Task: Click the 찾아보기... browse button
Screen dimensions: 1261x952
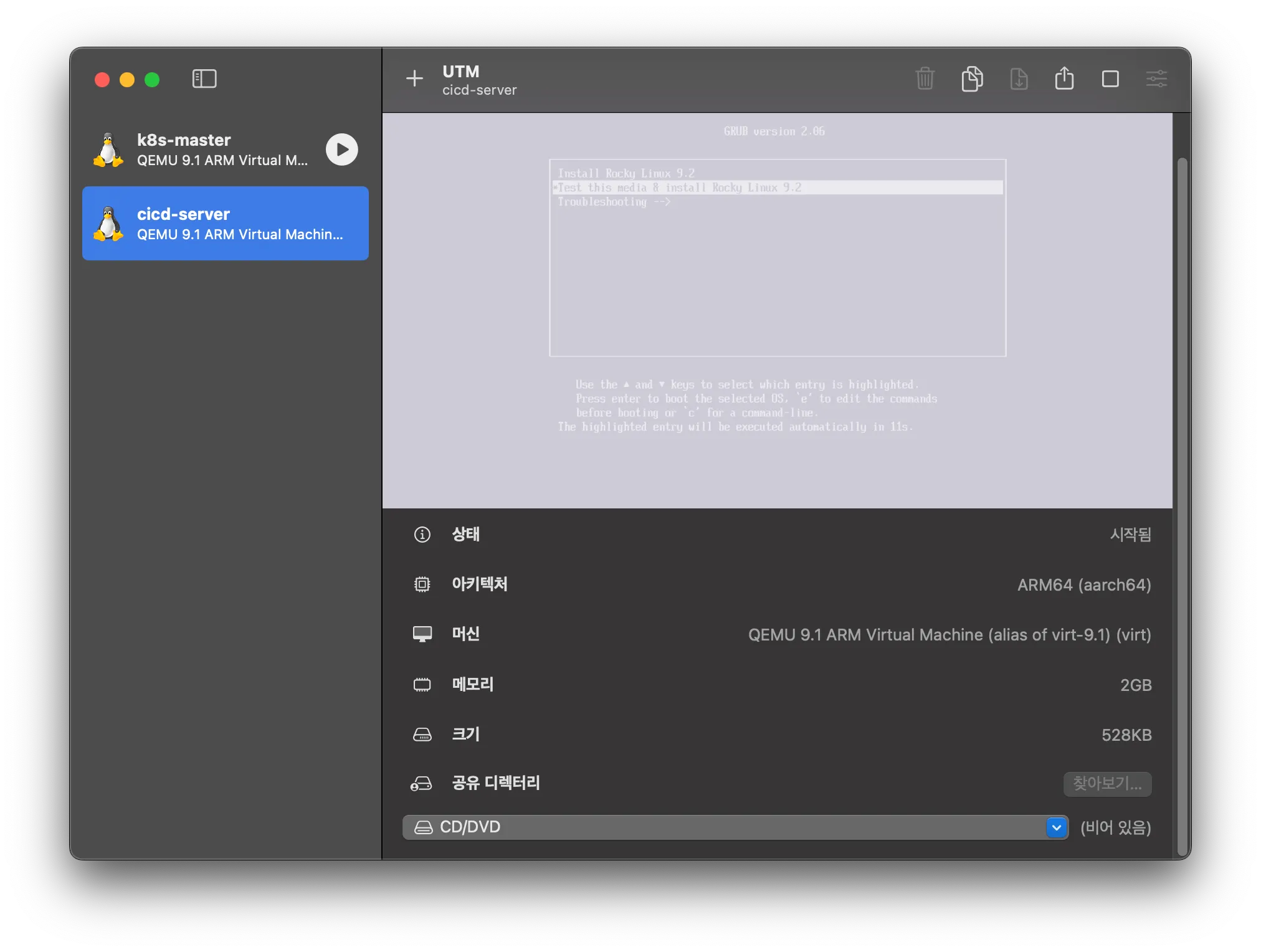Action: (1107, 784)
